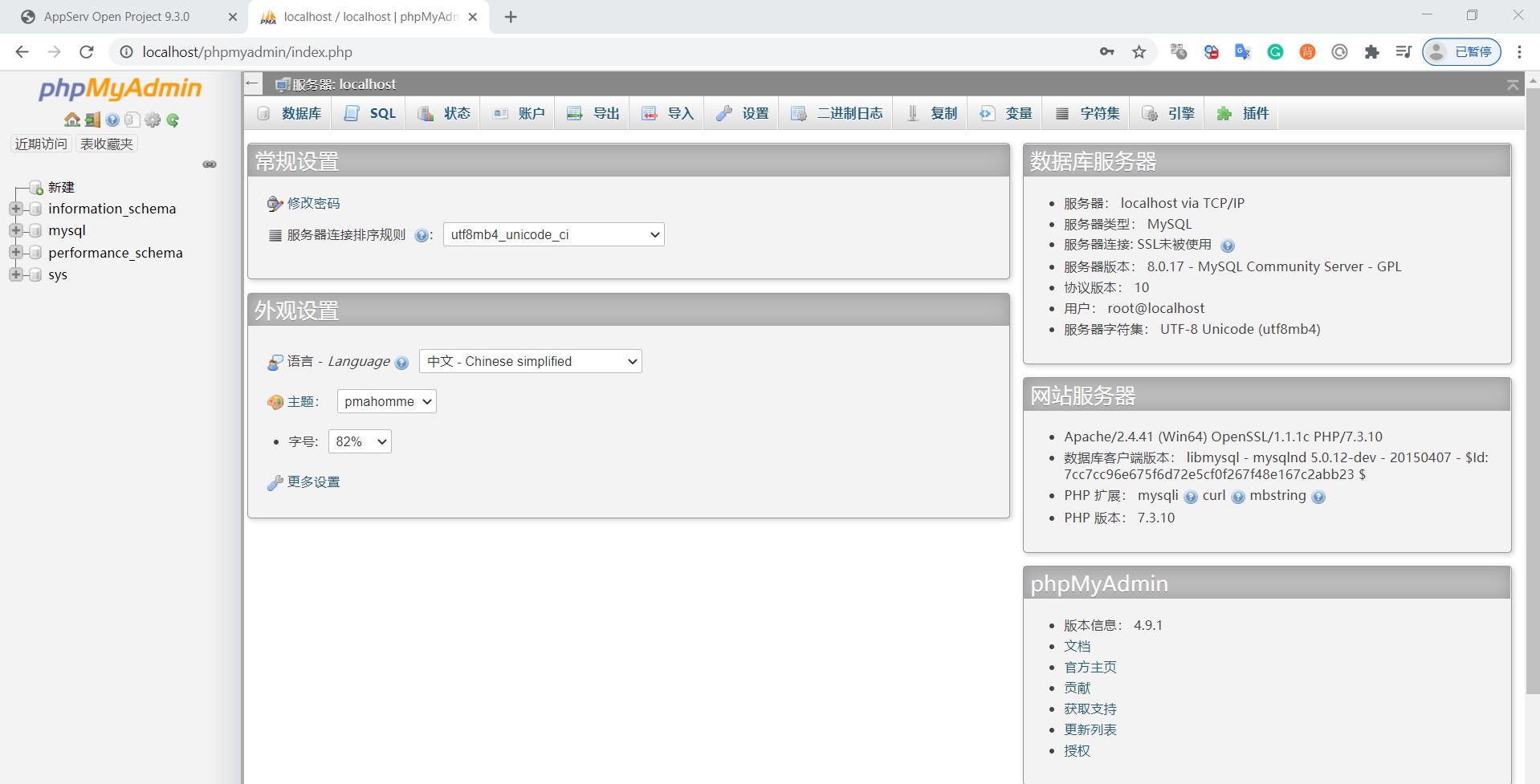
Task: Open the SQL tab
Action: click(x=370, y=113)
